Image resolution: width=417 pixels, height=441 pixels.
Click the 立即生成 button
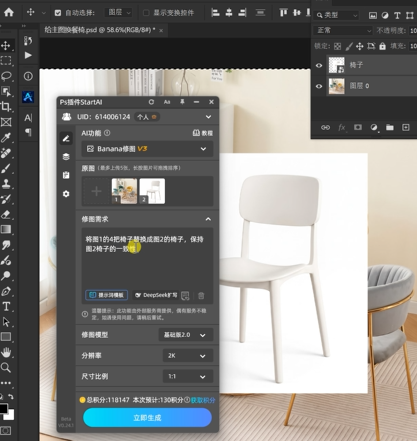coord(147,418)
